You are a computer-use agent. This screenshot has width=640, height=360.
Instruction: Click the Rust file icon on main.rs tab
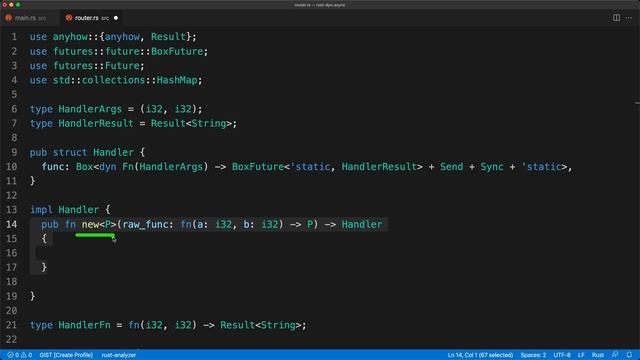point(9,18)
